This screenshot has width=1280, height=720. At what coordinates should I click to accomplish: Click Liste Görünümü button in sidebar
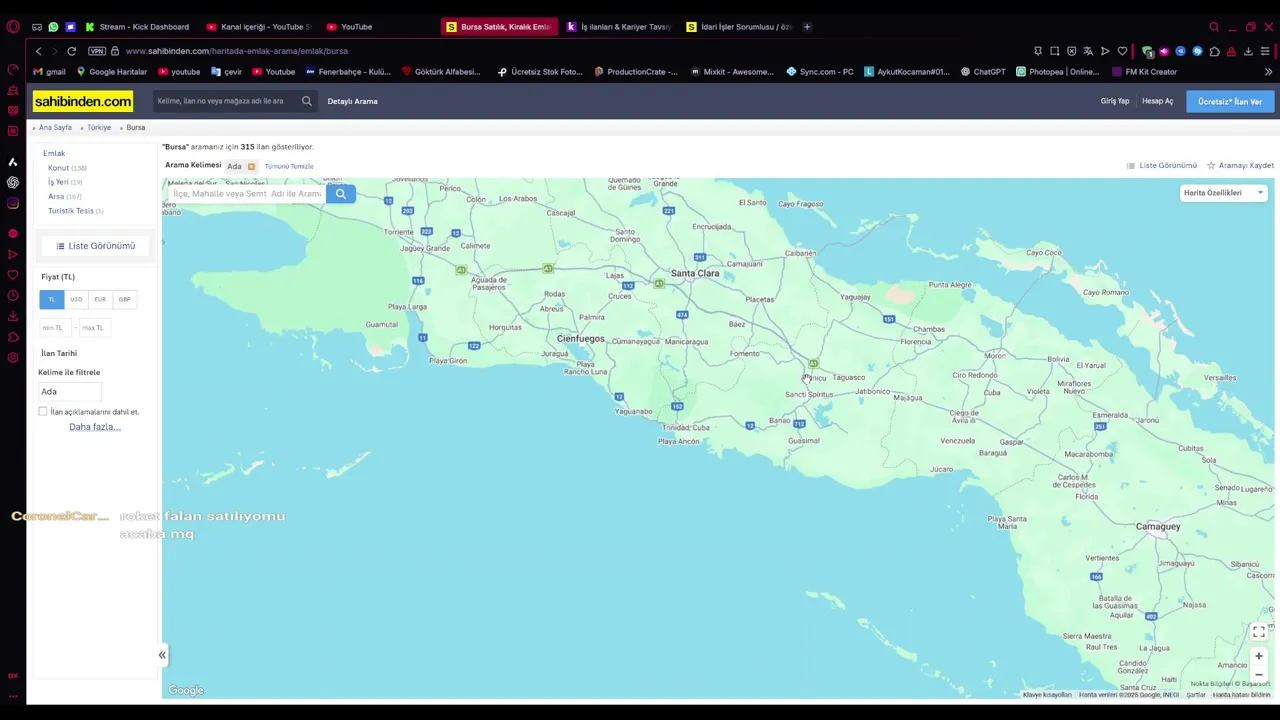96,246
